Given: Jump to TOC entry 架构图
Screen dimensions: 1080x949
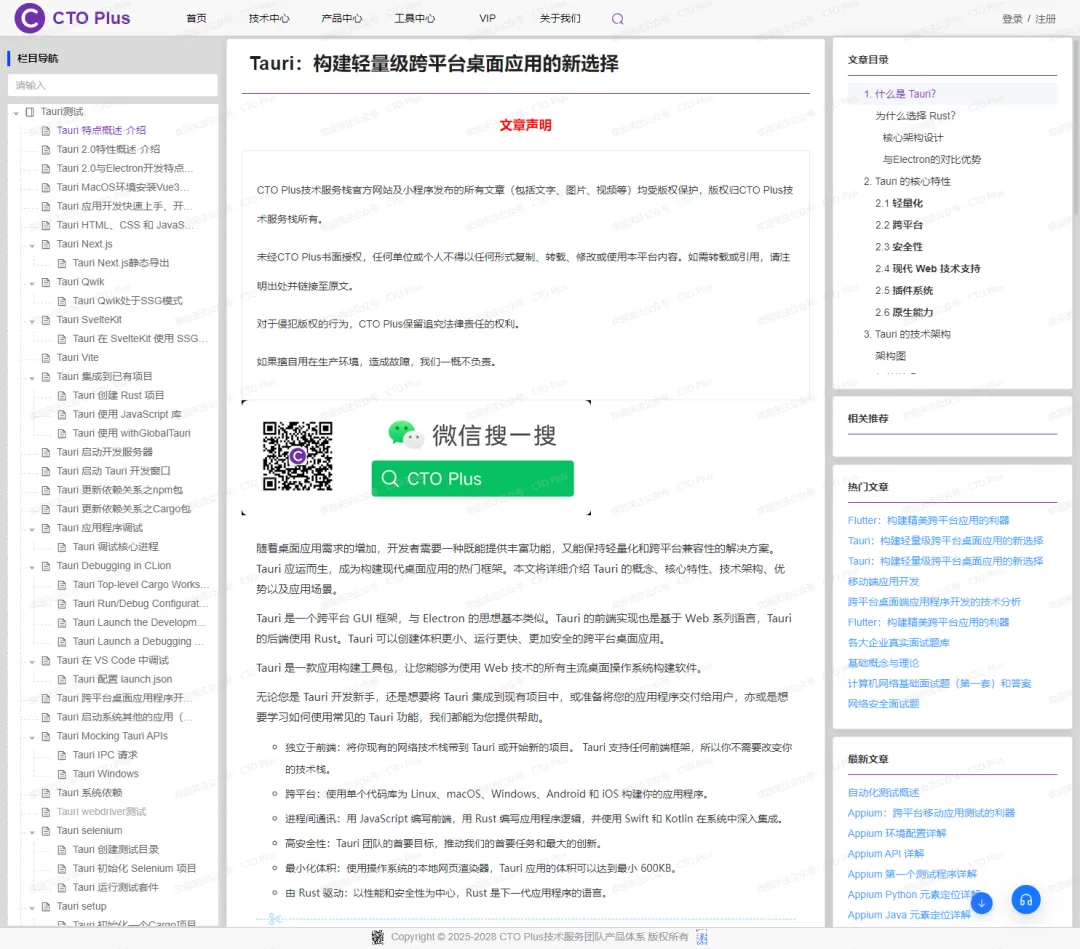Looking at the screenshot, I should (891, 356).
